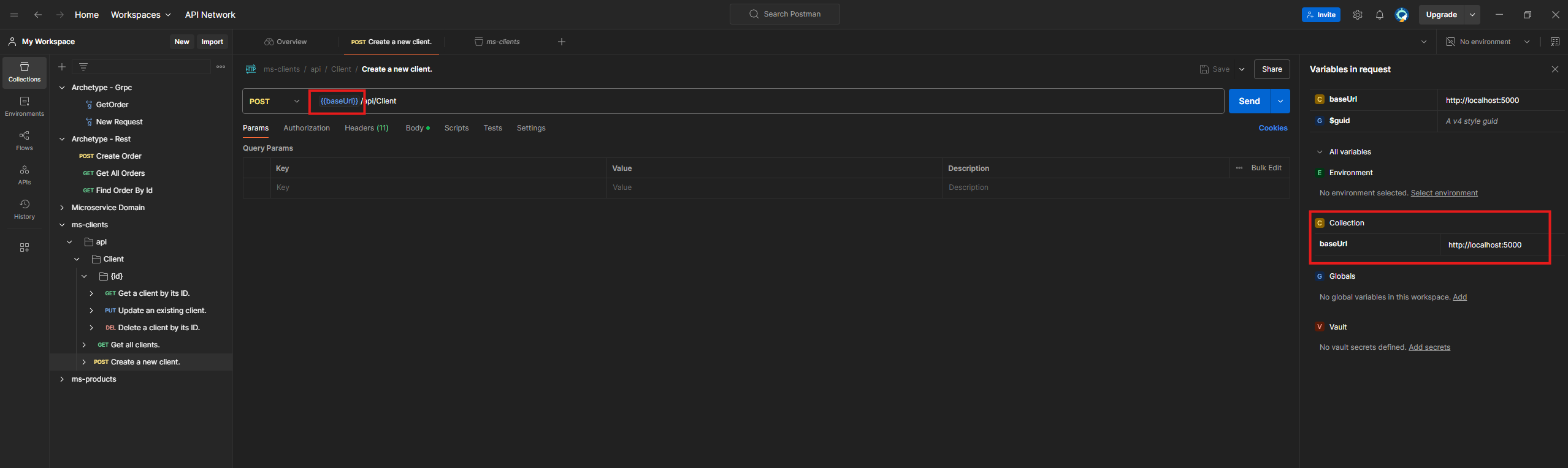Open the tabs list dropdown chevron
Screen dimensions: 1568x468
(x=1424, y=42)
